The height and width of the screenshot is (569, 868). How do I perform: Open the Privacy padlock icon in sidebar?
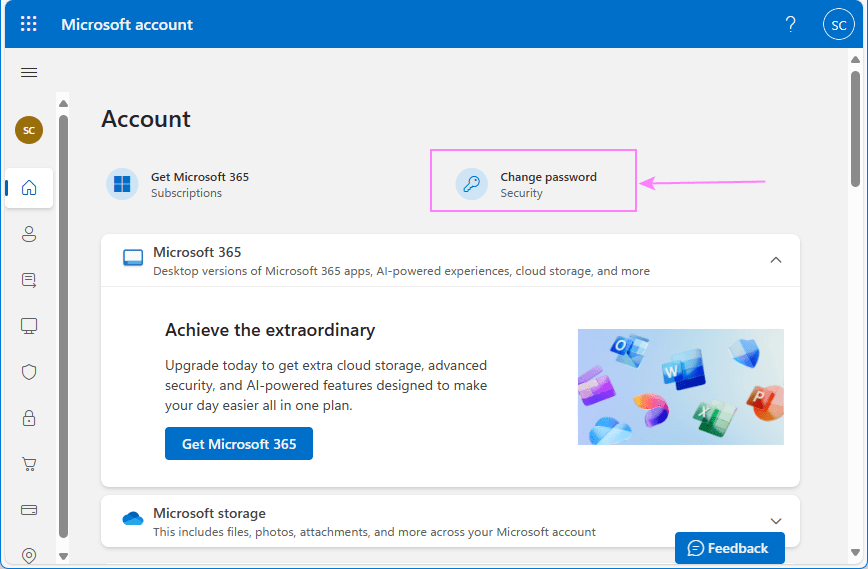tap(29, 418)
